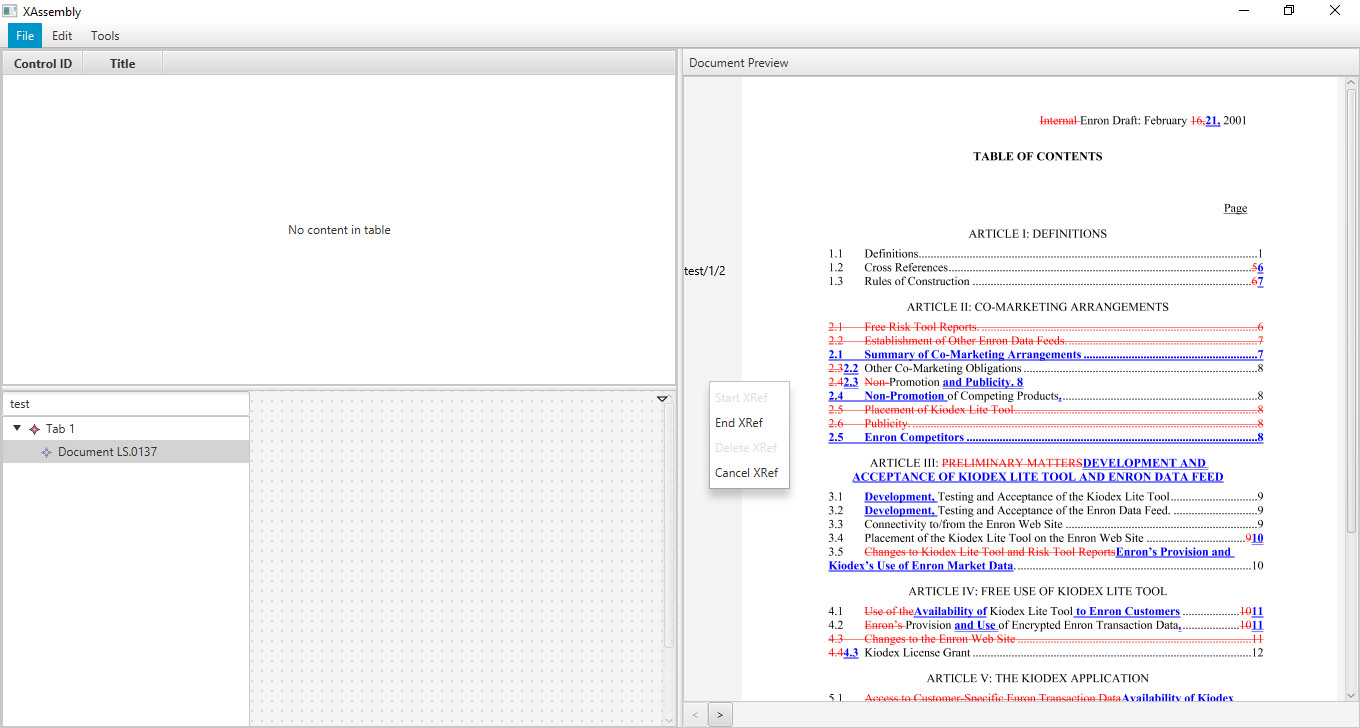The width and height of the screenshot is (1360, 728).
Task: Click the Document Preview panel title
Action: point(739,63)
